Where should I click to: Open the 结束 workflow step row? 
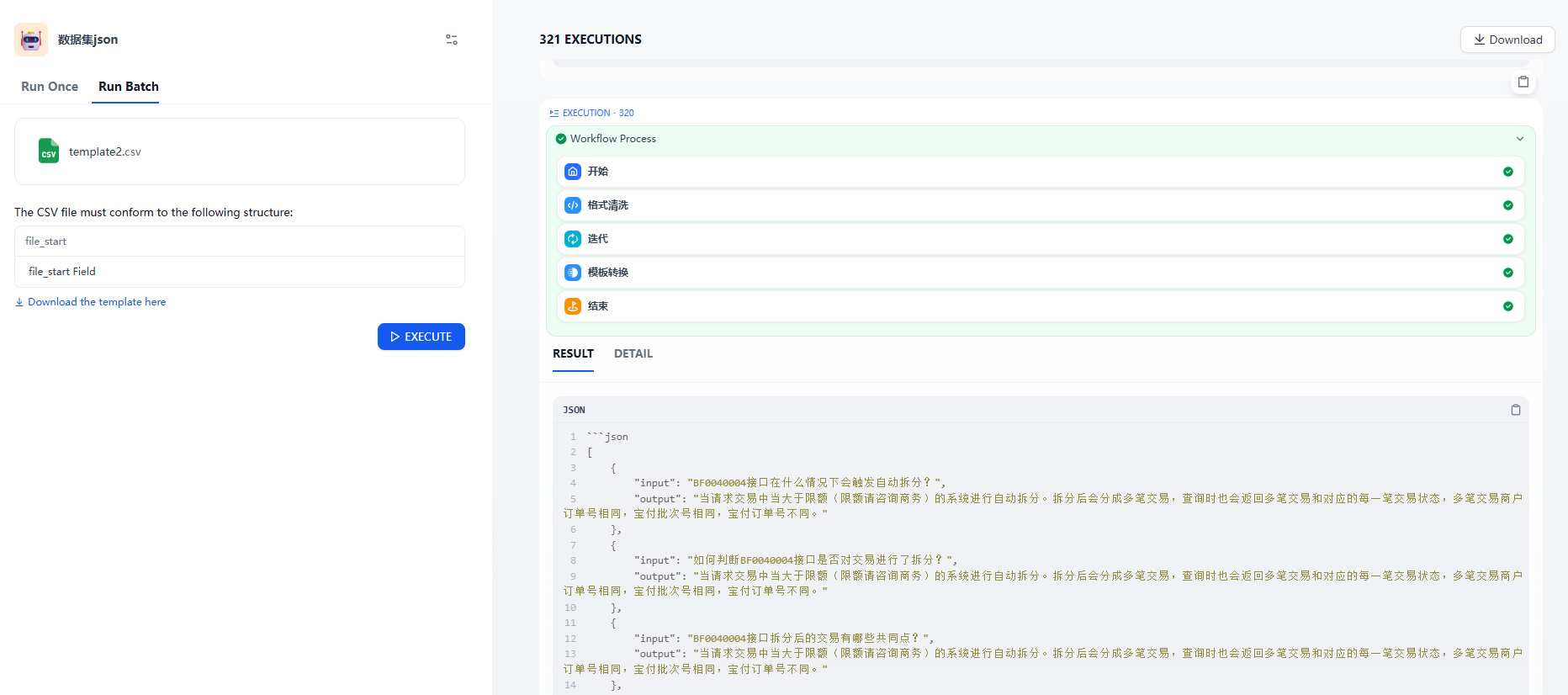click(1041, 306)
